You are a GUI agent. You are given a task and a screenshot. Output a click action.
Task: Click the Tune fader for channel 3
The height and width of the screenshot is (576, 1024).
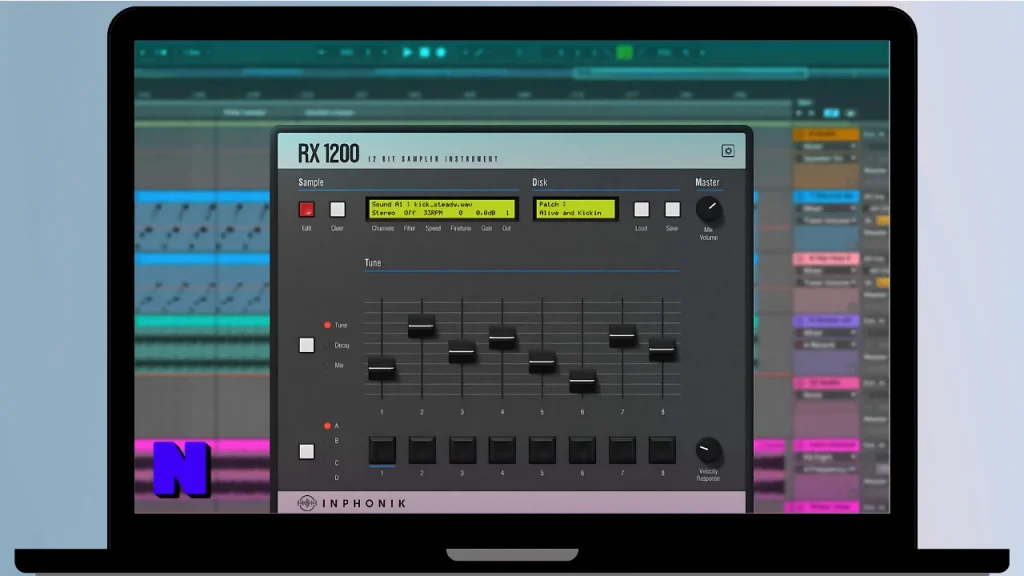point(462,351)
